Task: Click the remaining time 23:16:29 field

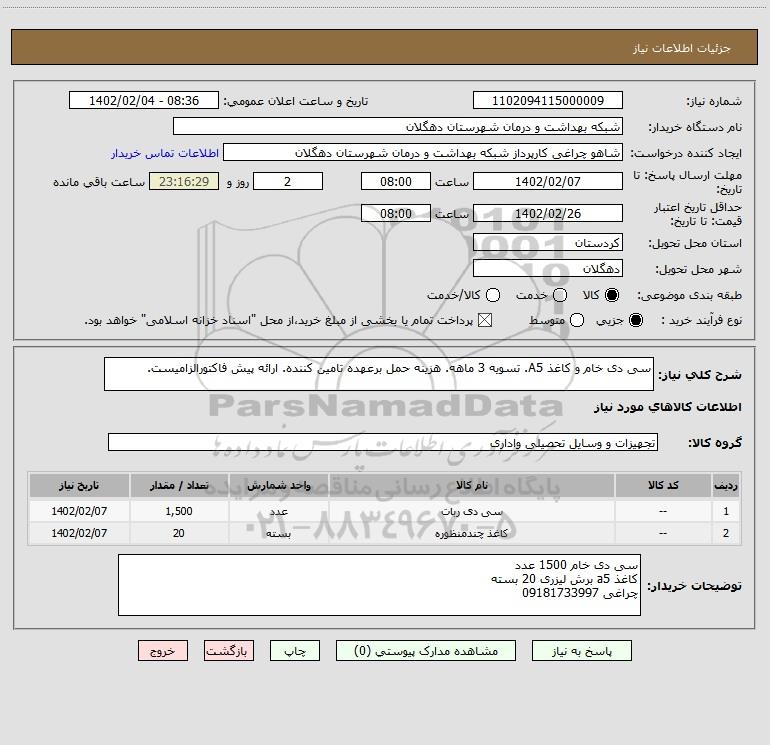Action: 184,181
